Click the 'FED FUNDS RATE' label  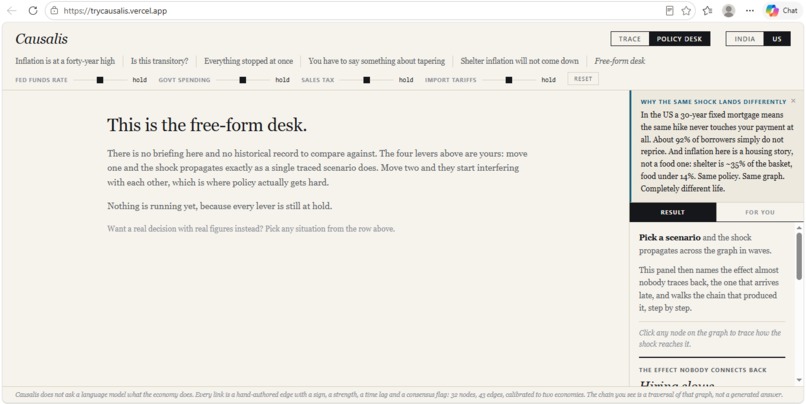point(42,80)
